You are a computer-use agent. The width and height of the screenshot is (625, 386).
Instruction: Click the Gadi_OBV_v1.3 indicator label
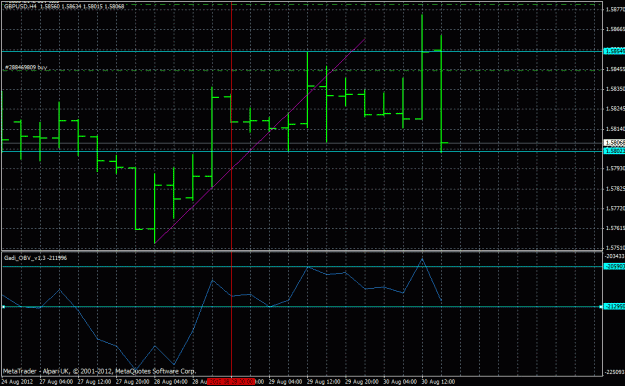click(x=35, y=258)
